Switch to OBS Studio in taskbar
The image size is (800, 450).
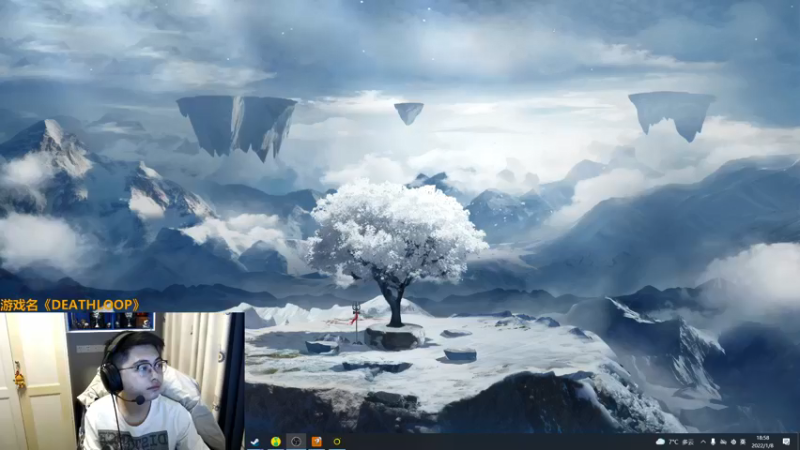pyautogui.click(x=296, y=442)
